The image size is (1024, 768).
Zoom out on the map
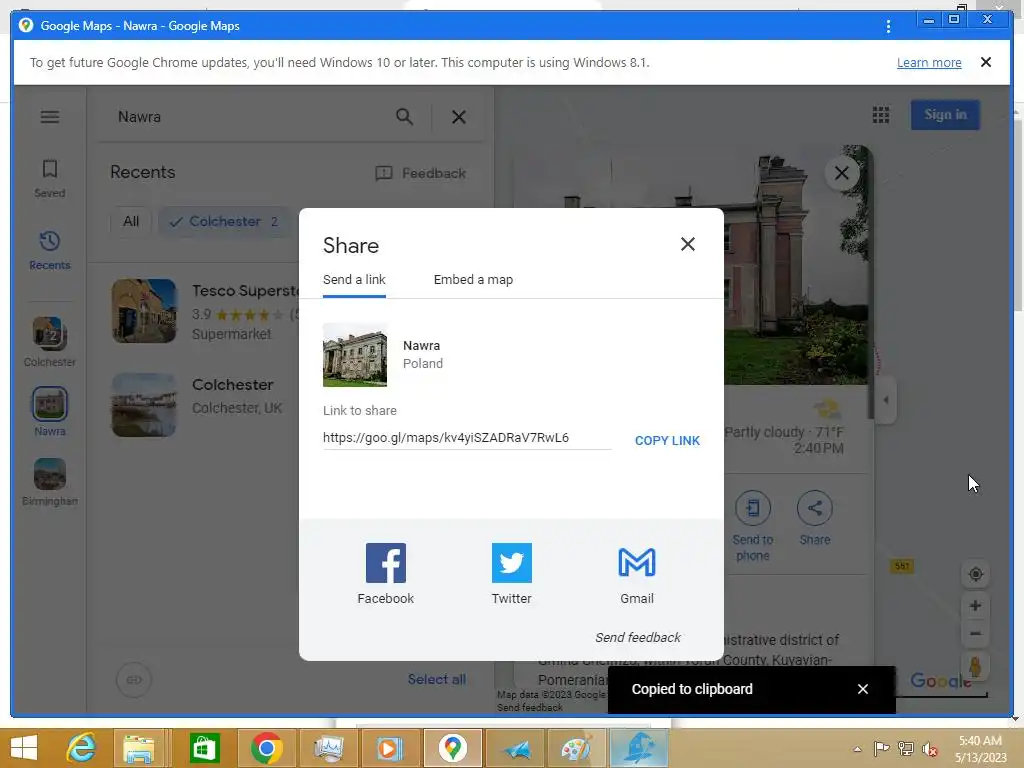tap(975, 633)
